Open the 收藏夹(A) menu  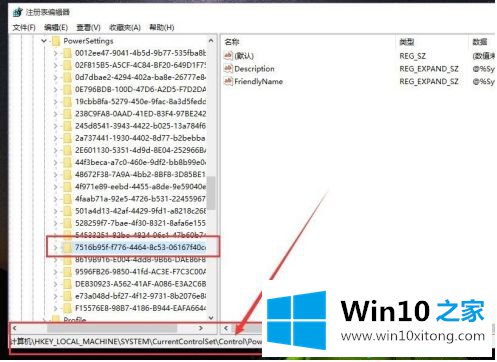[x=125, y=27]
